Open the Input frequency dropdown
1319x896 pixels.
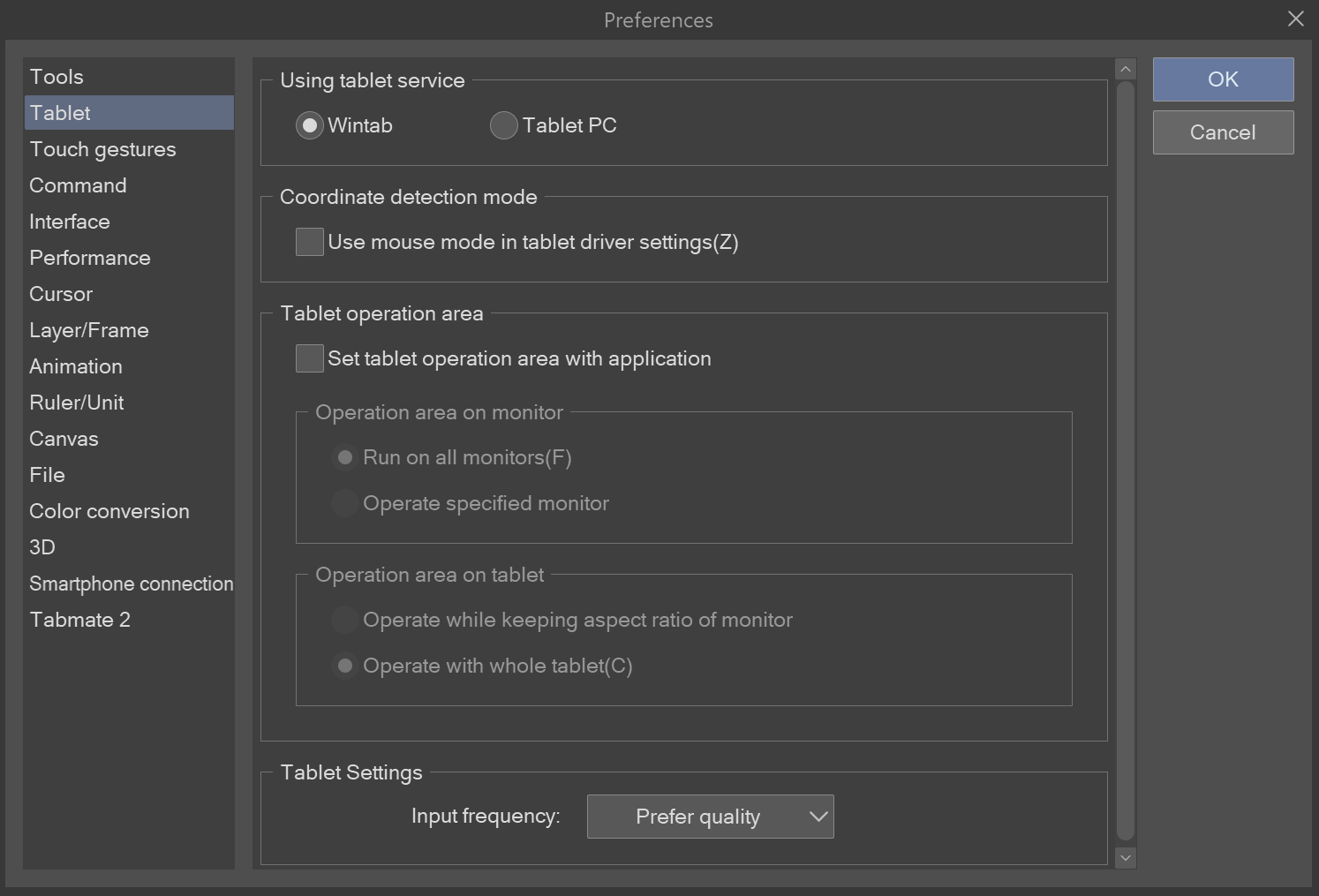tap(711, 817)
